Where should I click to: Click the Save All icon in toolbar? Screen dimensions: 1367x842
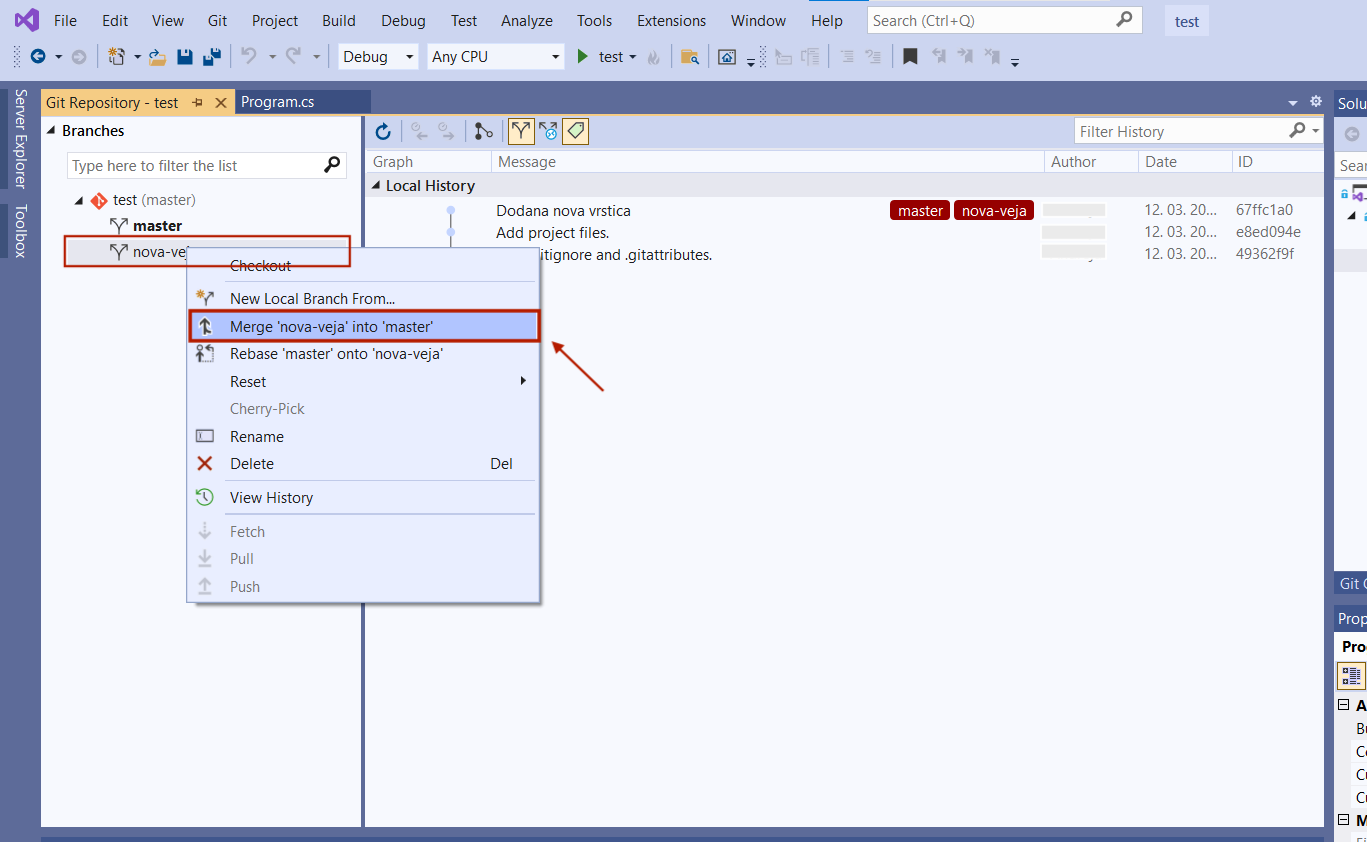coord(211,57)
